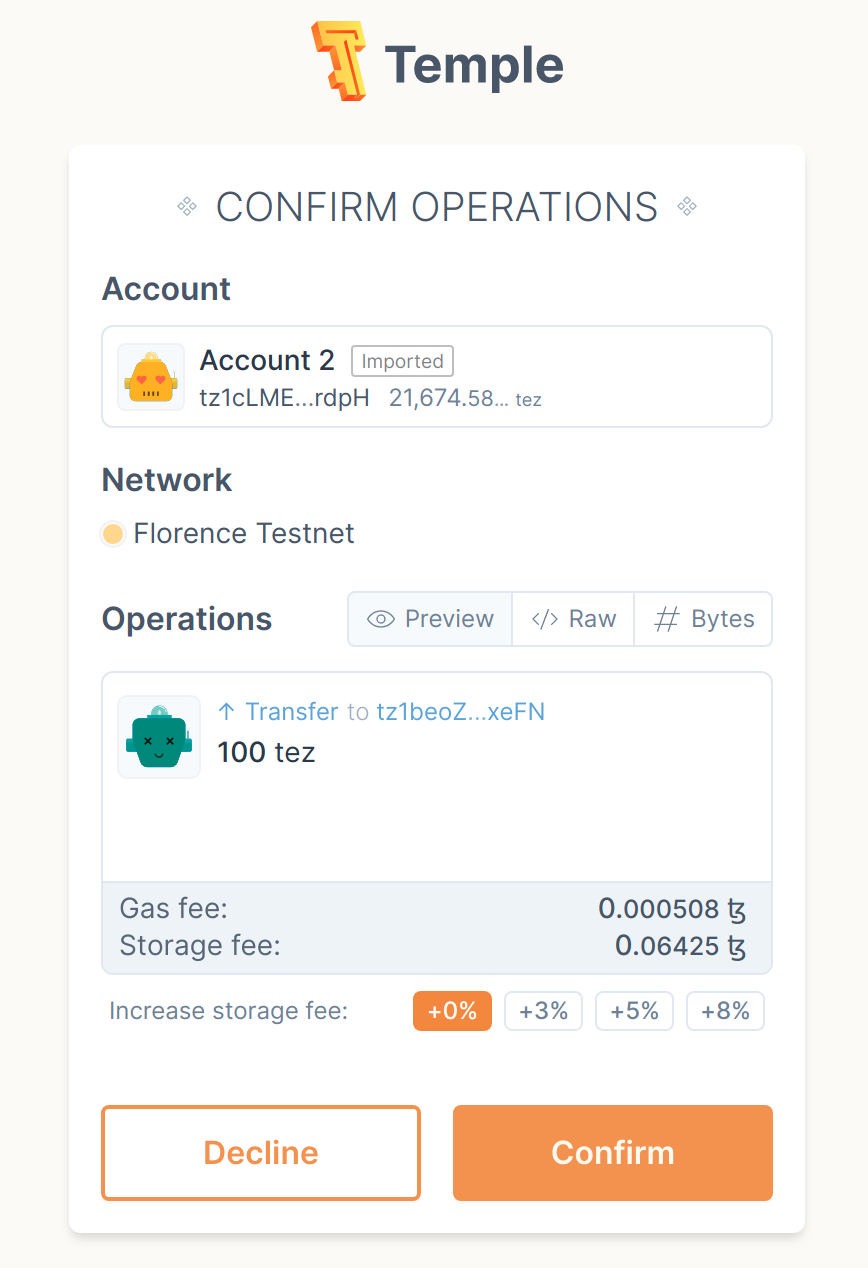Open the Bytes tab
Image resolution: width=868 pixels, height=1268 pixels.
coord(703,619)
